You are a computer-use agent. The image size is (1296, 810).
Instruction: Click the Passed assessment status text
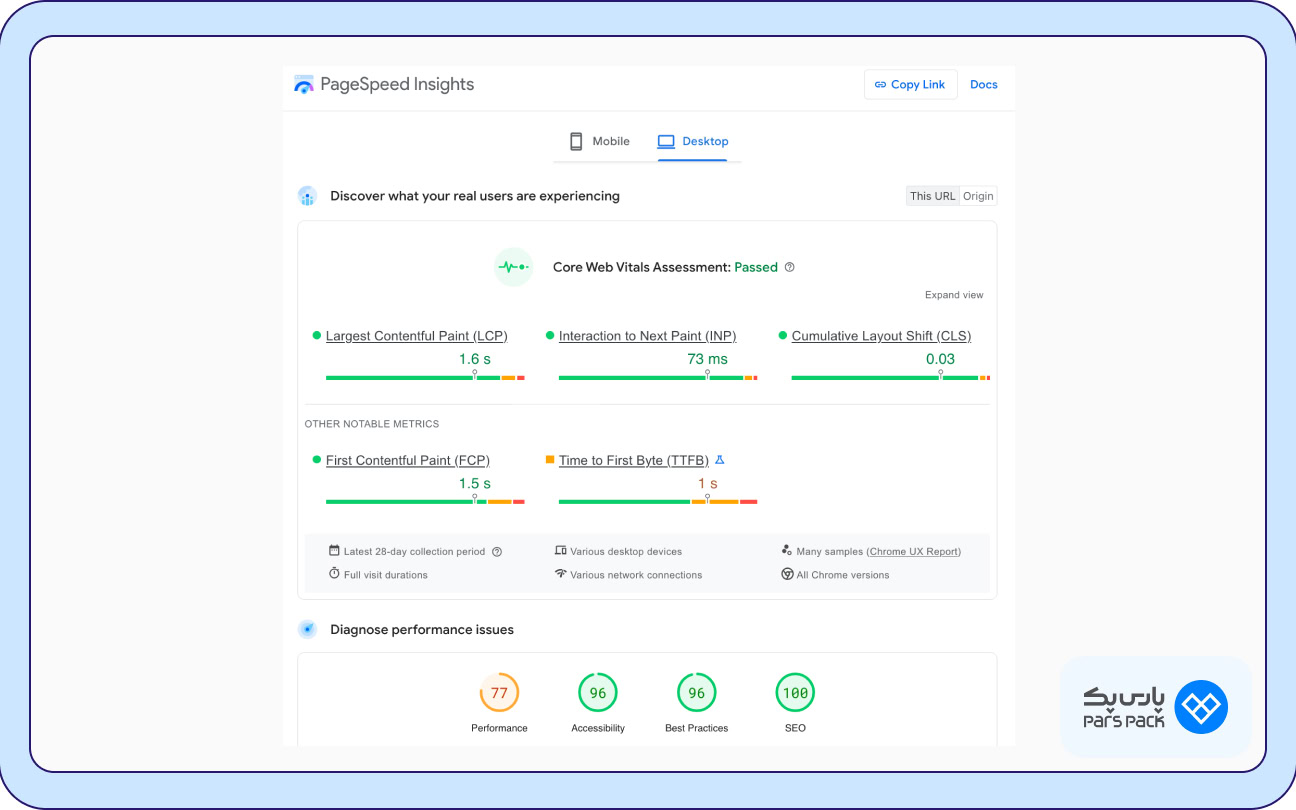tap(756, 267)
